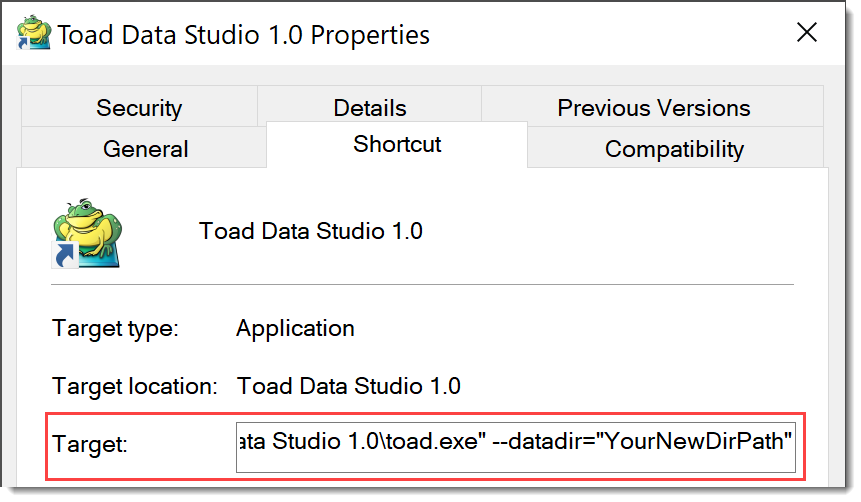Click the Target location value text

click(x=348, y=385)
